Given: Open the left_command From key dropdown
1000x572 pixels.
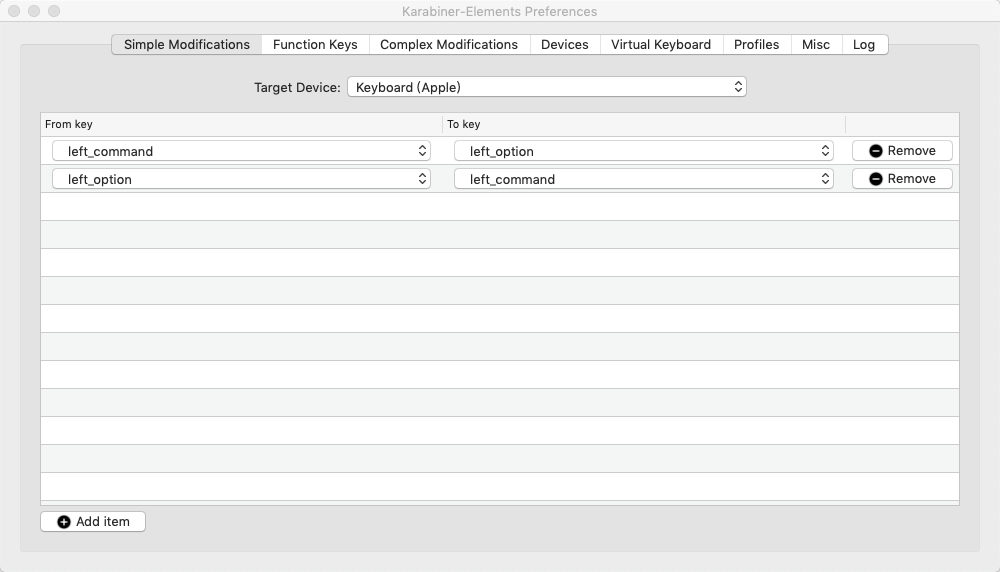Looking at the screenshot, I should coord(241,151).
